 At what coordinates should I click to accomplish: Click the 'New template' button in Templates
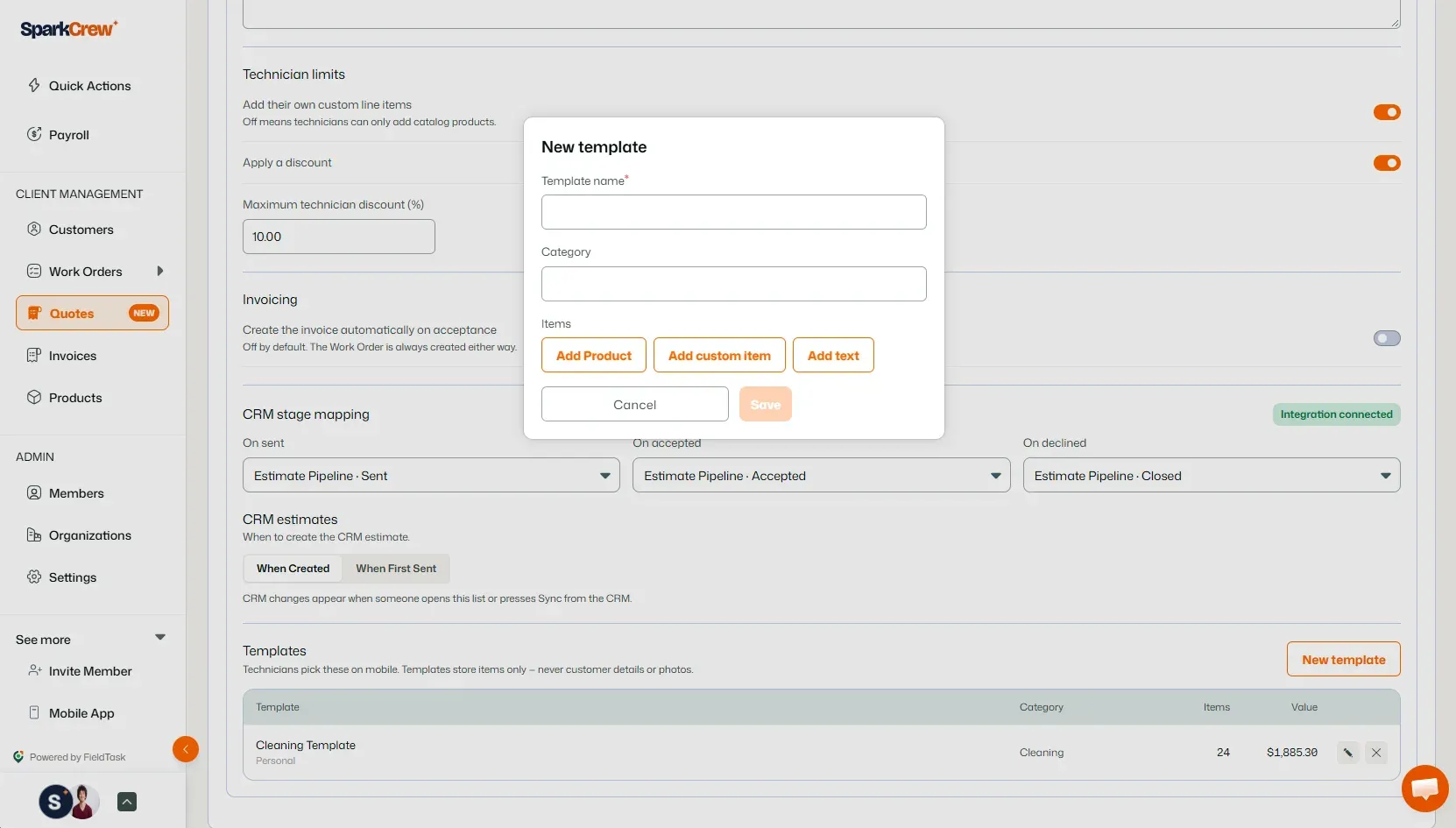coord(1344,659)
